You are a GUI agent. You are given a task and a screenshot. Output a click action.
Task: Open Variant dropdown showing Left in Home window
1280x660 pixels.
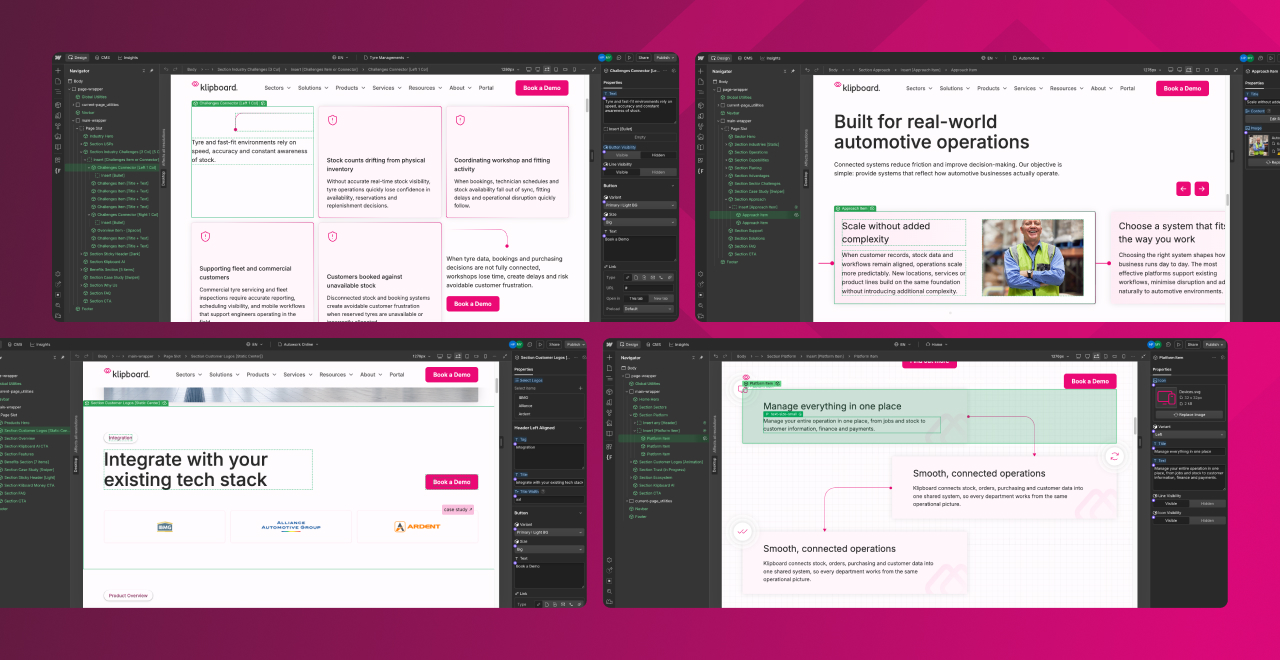1190,434
